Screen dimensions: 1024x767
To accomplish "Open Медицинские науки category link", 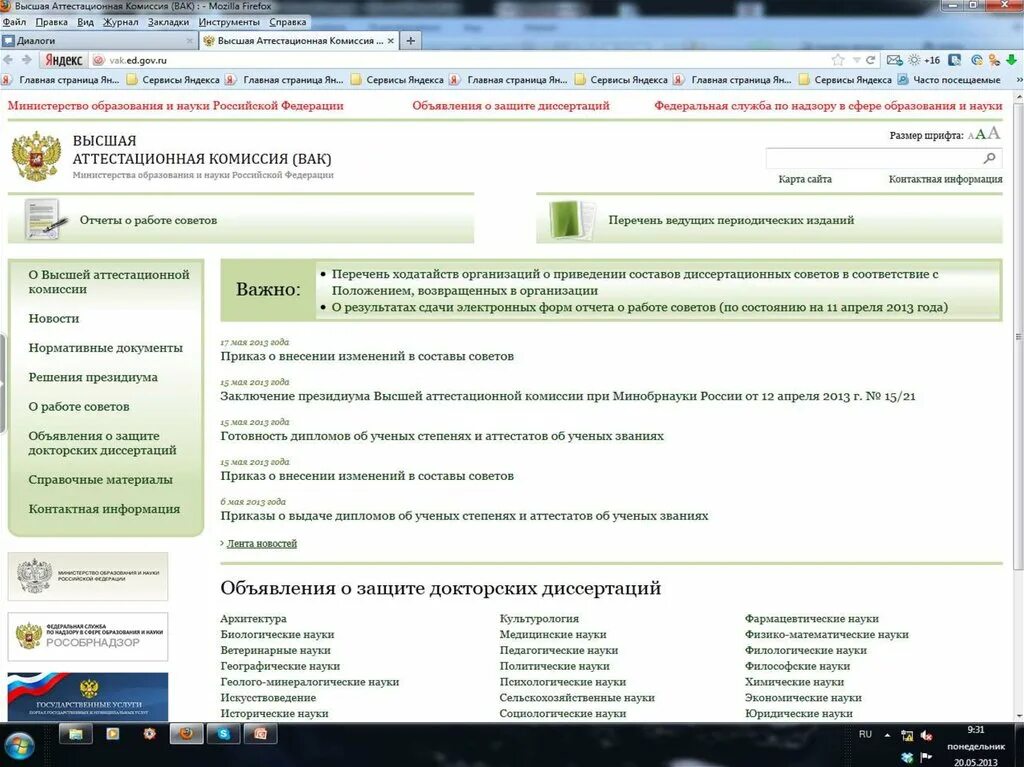I will tap(552, 634).
